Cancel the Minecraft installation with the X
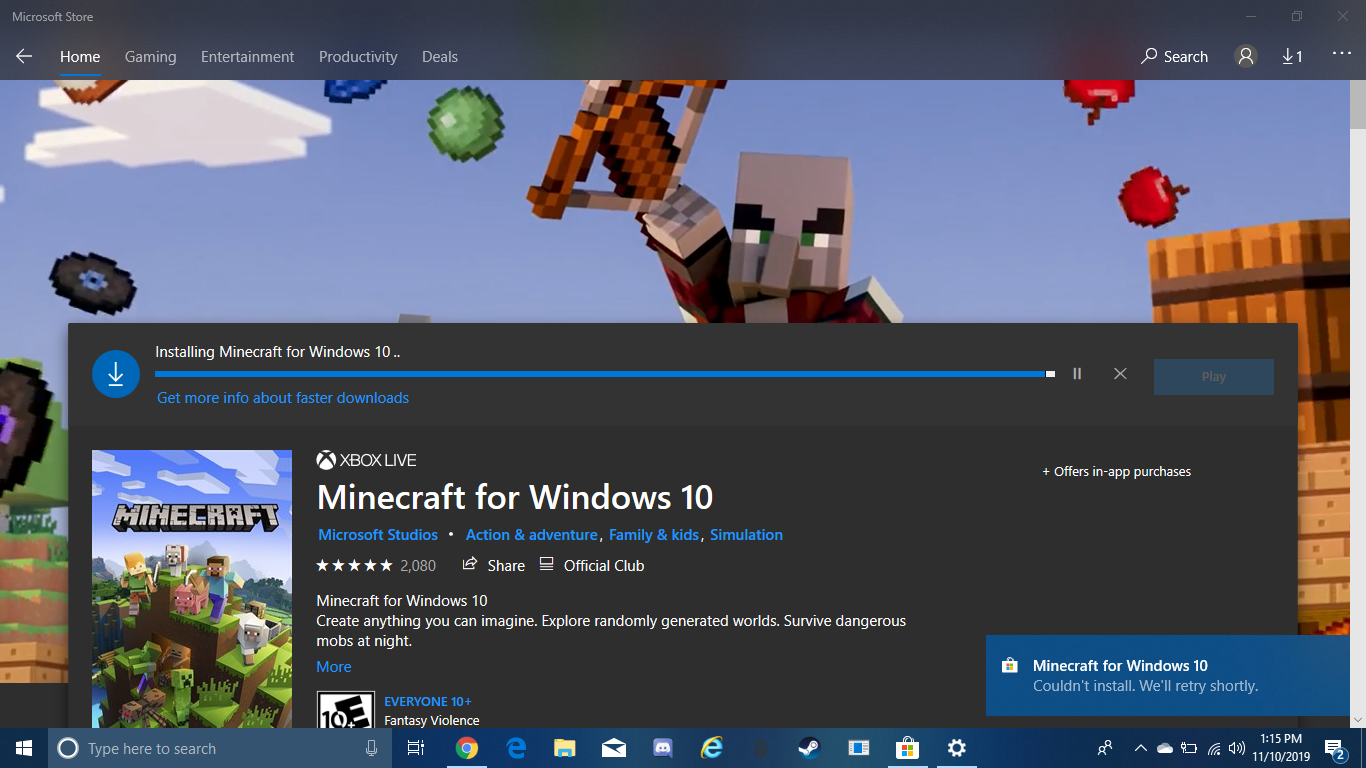The width and height of the screenshot is (1366, 768). point(1120,374)
